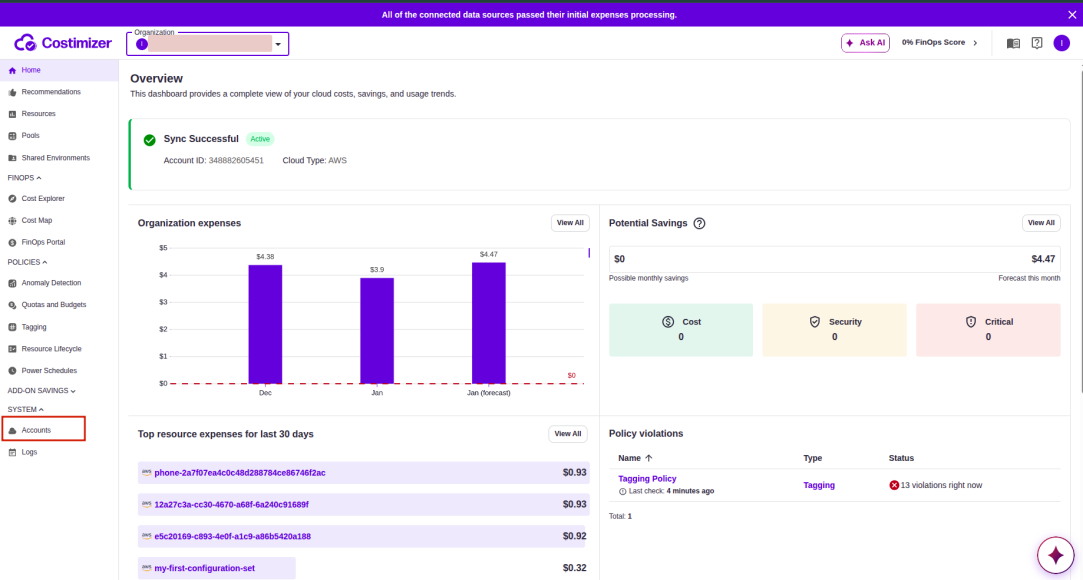Screen dimensions: 1083x580
Task: Click the Cost savings card
Action: point(681,330)
